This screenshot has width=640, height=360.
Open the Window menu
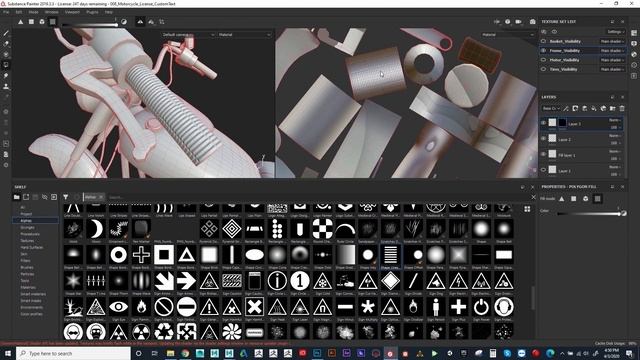click(51, 12)
